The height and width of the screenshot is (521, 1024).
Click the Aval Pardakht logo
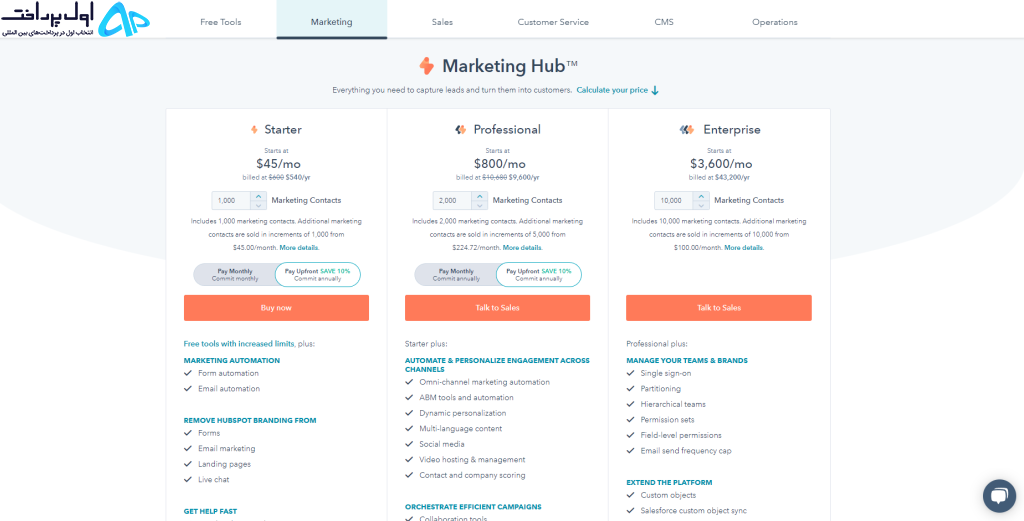tap(76, 20)
